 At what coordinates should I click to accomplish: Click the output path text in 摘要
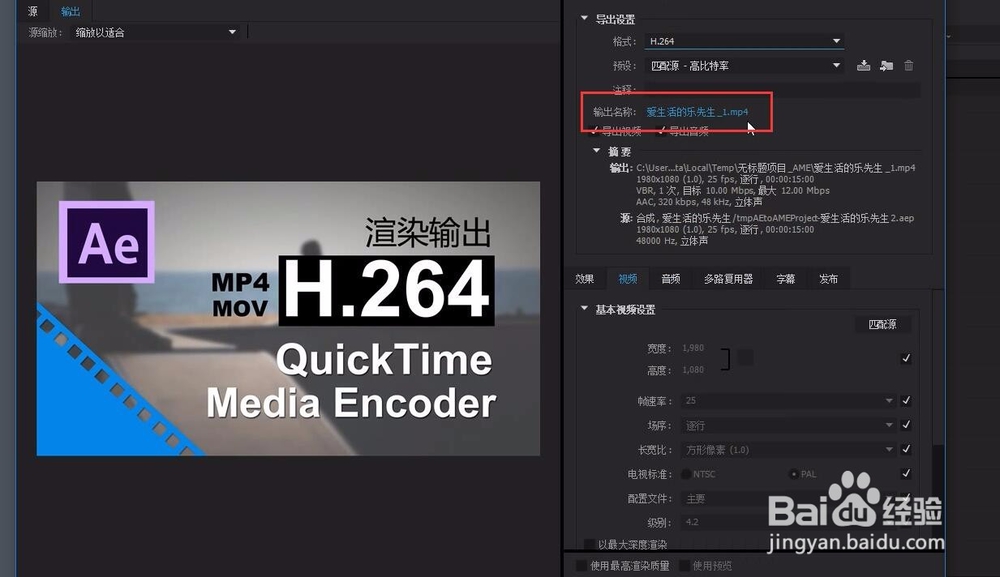[776, 168]
